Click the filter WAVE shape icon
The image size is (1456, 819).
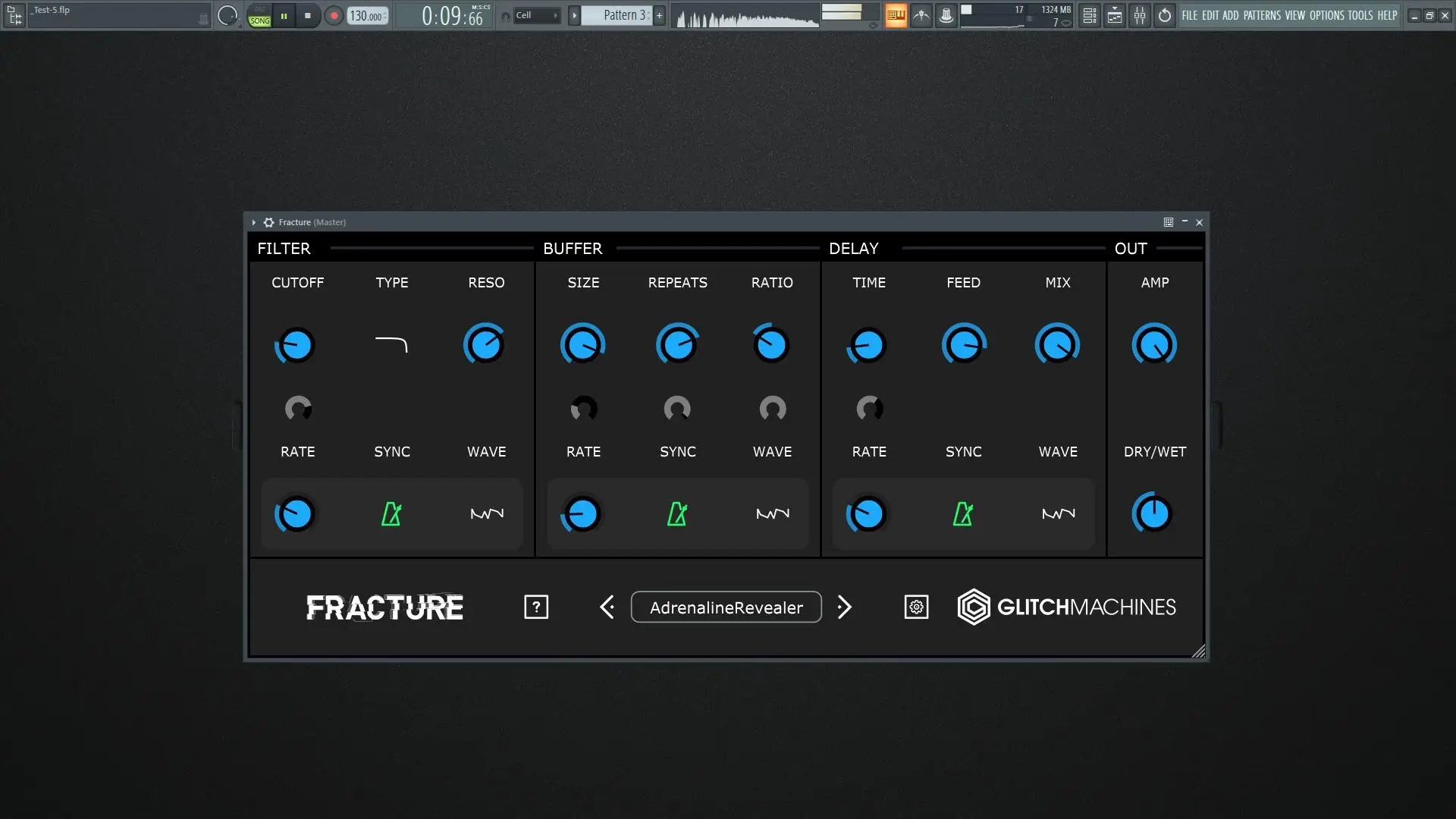487,514
